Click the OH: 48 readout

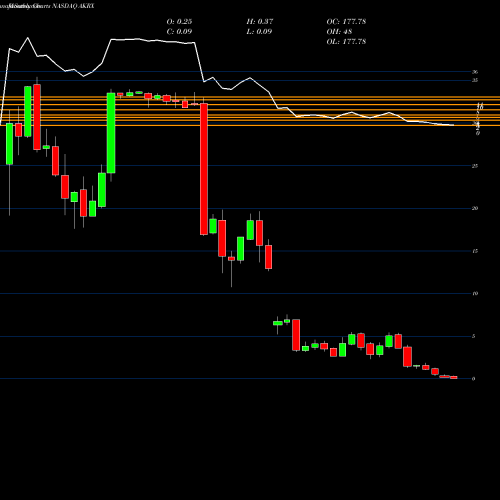(x=339, y=31)
